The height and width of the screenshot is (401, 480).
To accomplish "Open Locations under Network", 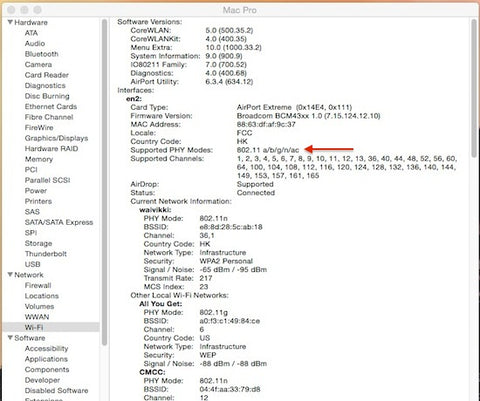I will coord(42,296).
